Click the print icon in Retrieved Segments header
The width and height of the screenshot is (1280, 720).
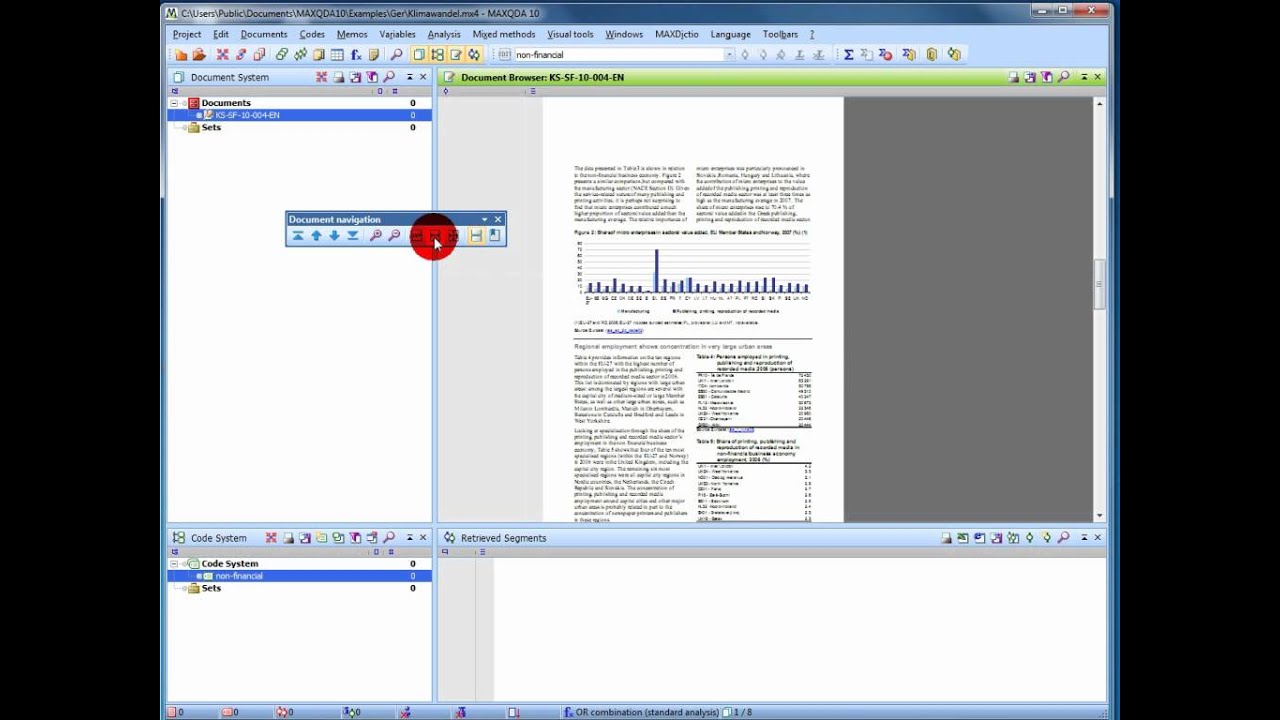pyautogui.click(x=946, y=538)
